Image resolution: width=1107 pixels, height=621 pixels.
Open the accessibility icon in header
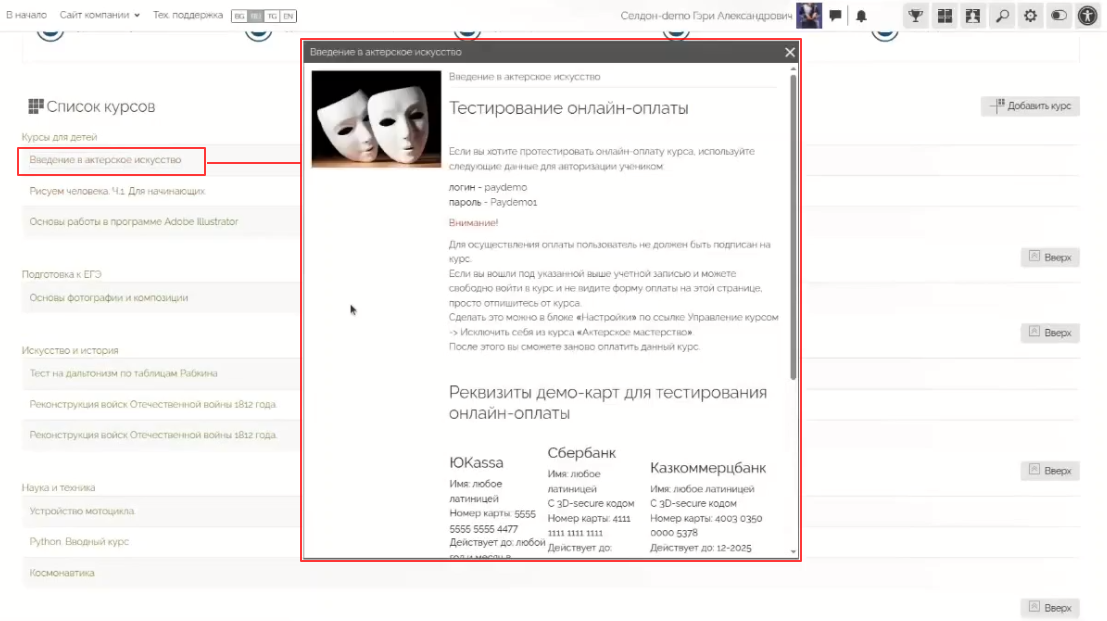pos(1088,16)
